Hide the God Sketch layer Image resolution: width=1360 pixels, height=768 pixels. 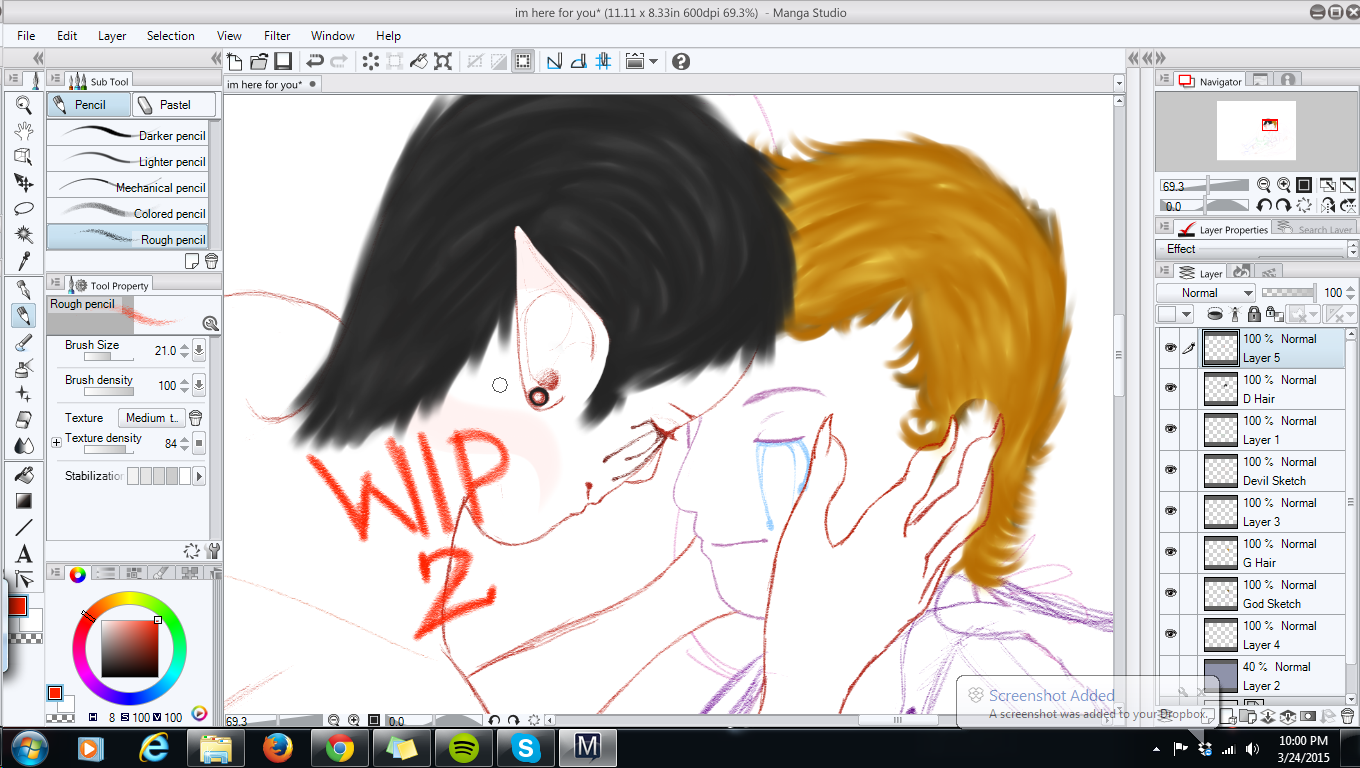pyautogui.click(x=1170, y=594)
